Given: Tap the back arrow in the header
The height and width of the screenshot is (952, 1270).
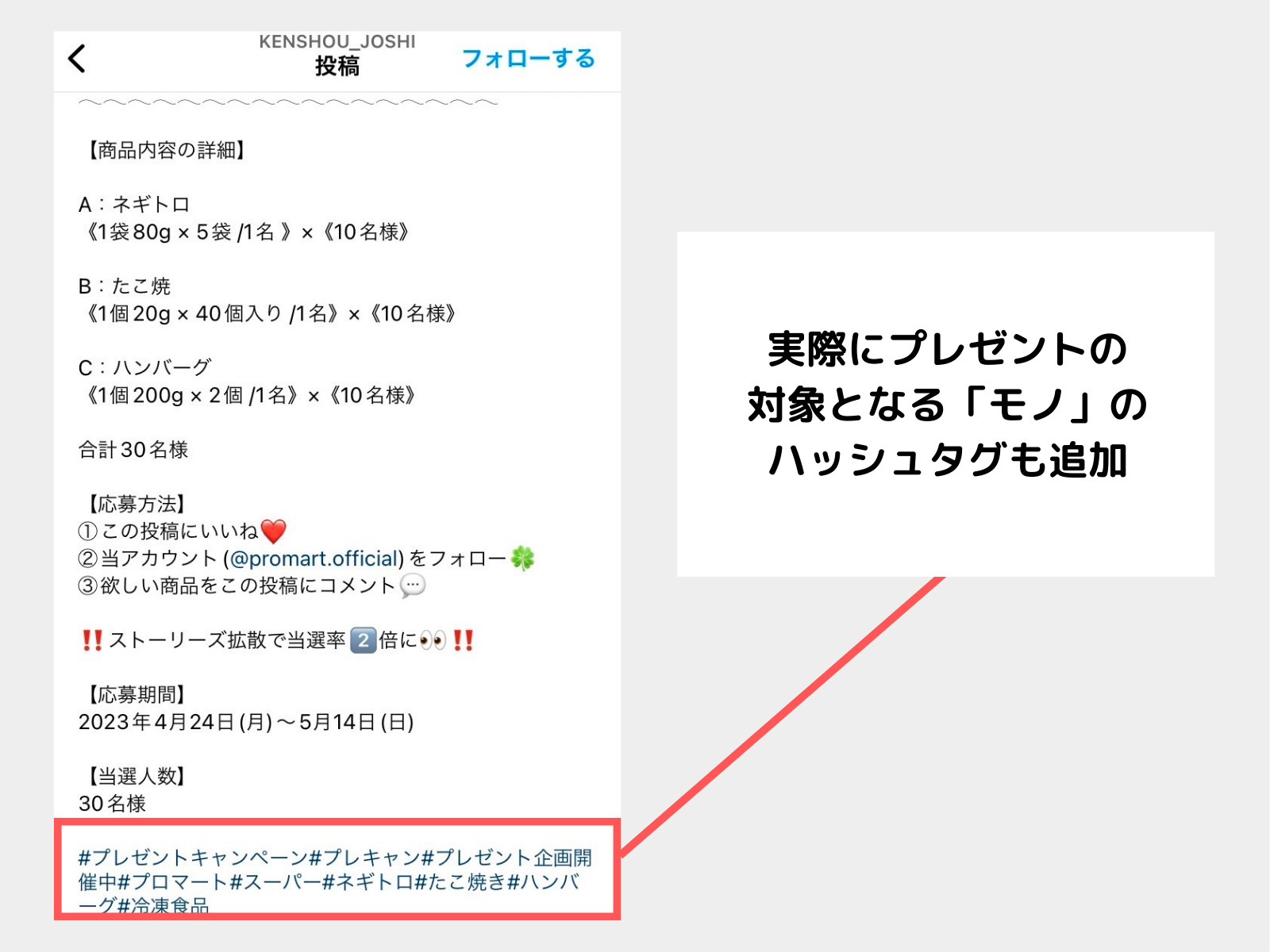Looking at the screenshot, I should [x=77, y=59].
